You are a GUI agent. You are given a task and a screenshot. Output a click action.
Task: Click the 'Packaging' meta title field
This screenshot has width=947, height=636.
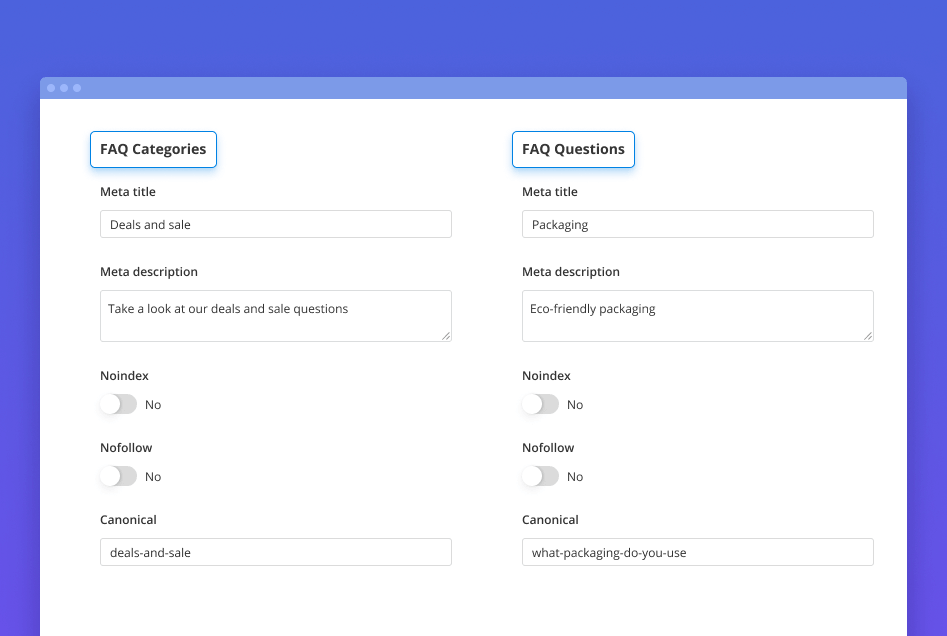697,224
